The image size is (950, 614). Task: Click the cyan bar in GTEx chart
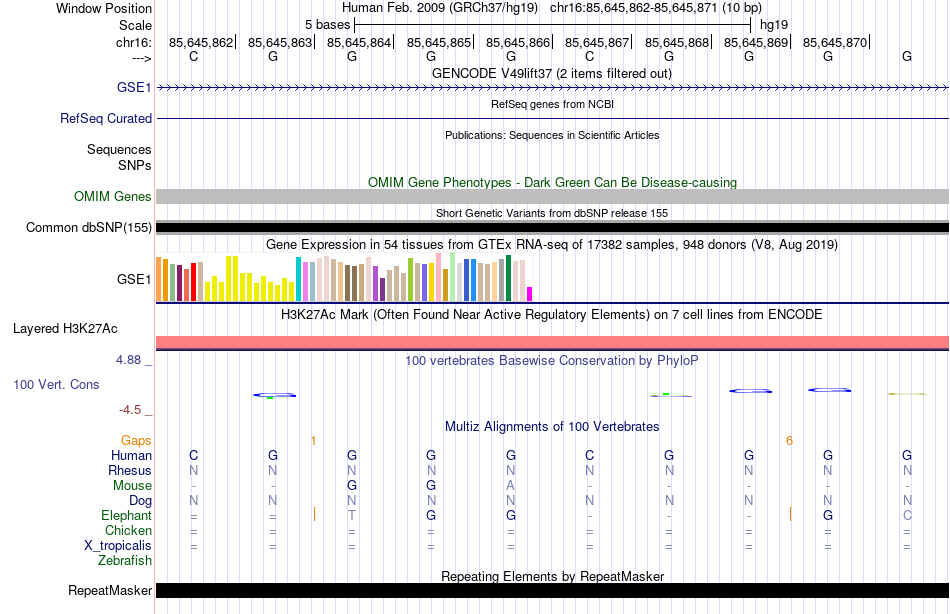point(298,279)
